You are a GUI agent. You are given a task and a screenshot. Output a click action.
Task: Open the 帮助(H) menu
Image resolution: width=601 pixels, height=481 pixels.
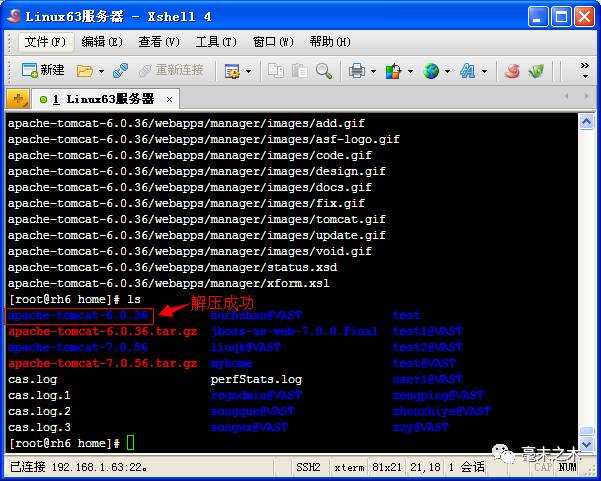[x=330, y=41]
